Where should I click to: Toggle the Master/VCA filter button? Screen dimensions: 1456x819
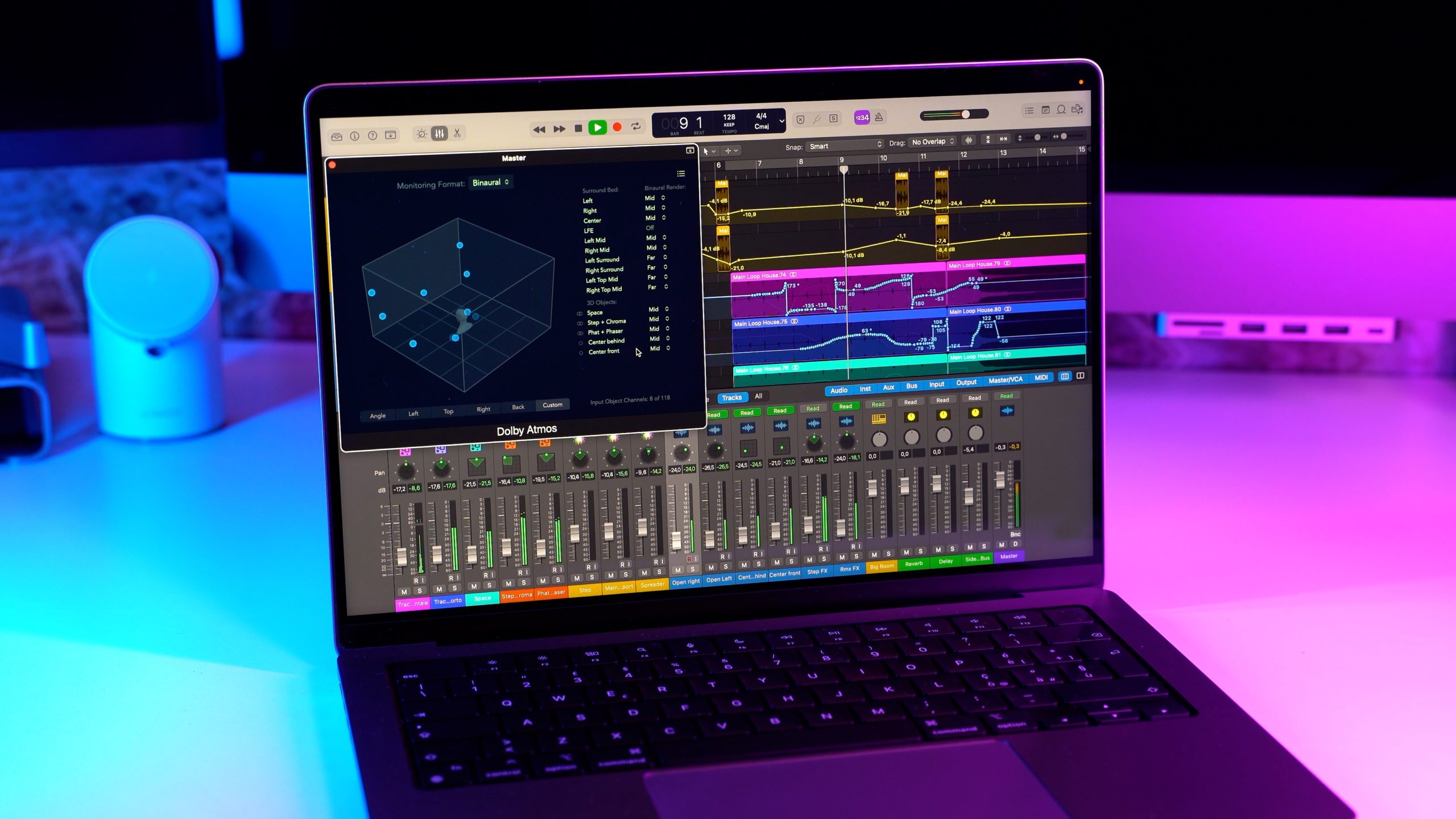[1006, 380]
